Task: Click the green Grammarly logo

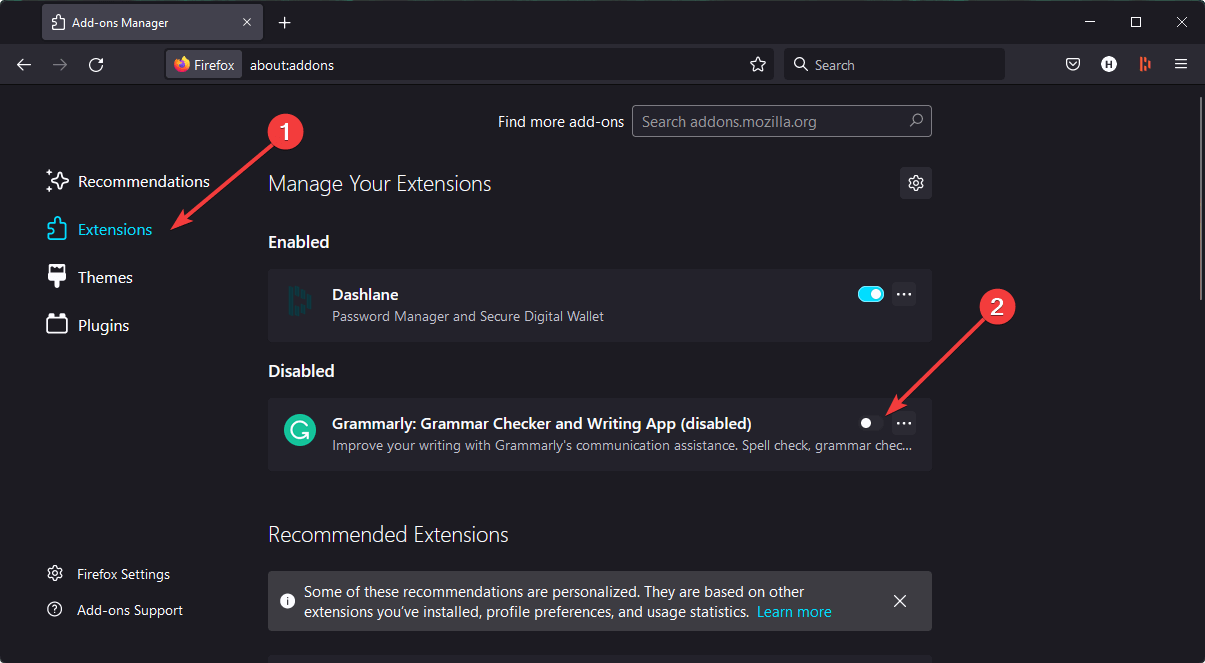Action: coord(300,431)
